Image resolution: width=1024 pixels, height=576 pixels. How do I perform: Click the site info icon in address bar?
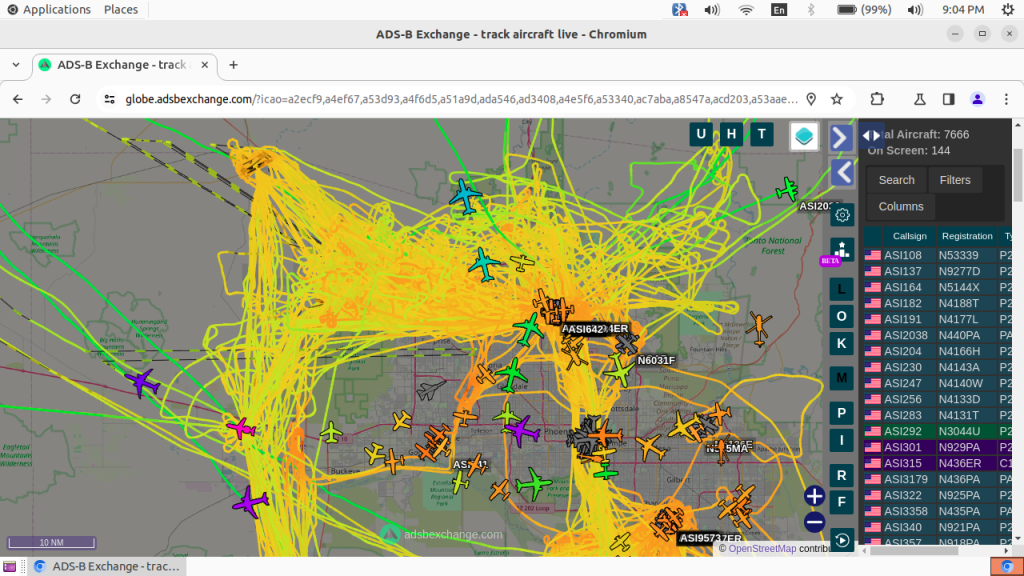pos(109,99)
